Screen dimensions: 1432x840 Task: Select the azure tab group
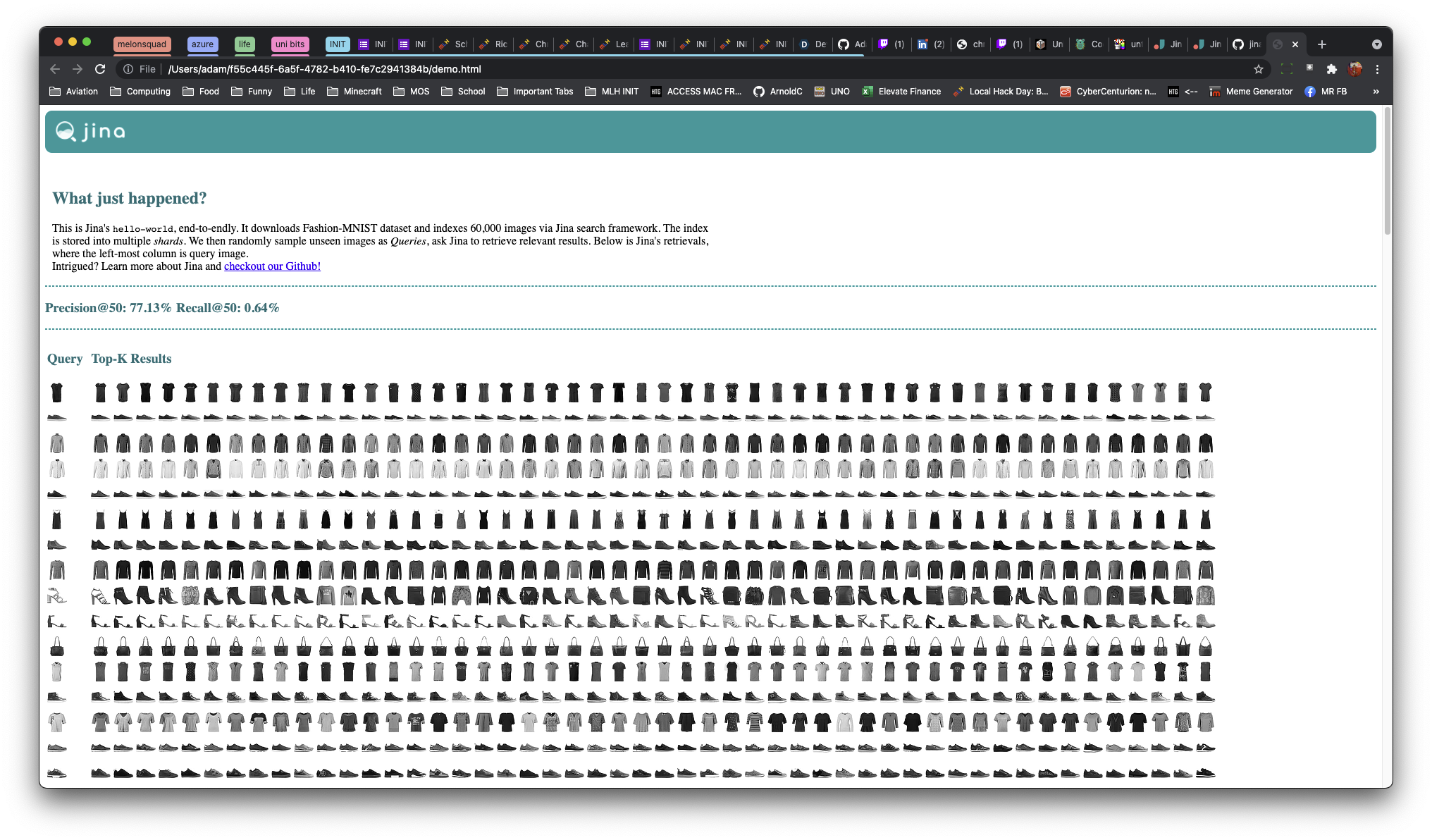click(x=202, y=44)
